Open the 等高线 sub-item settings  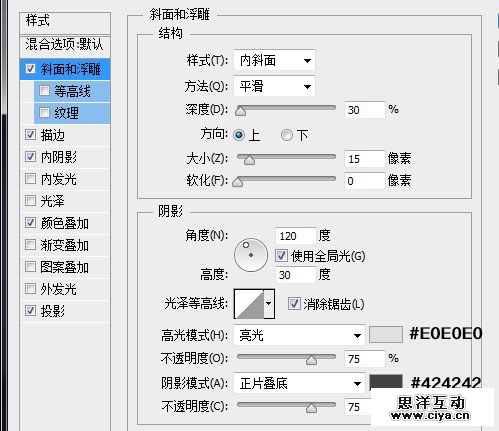tap(72, 91)
